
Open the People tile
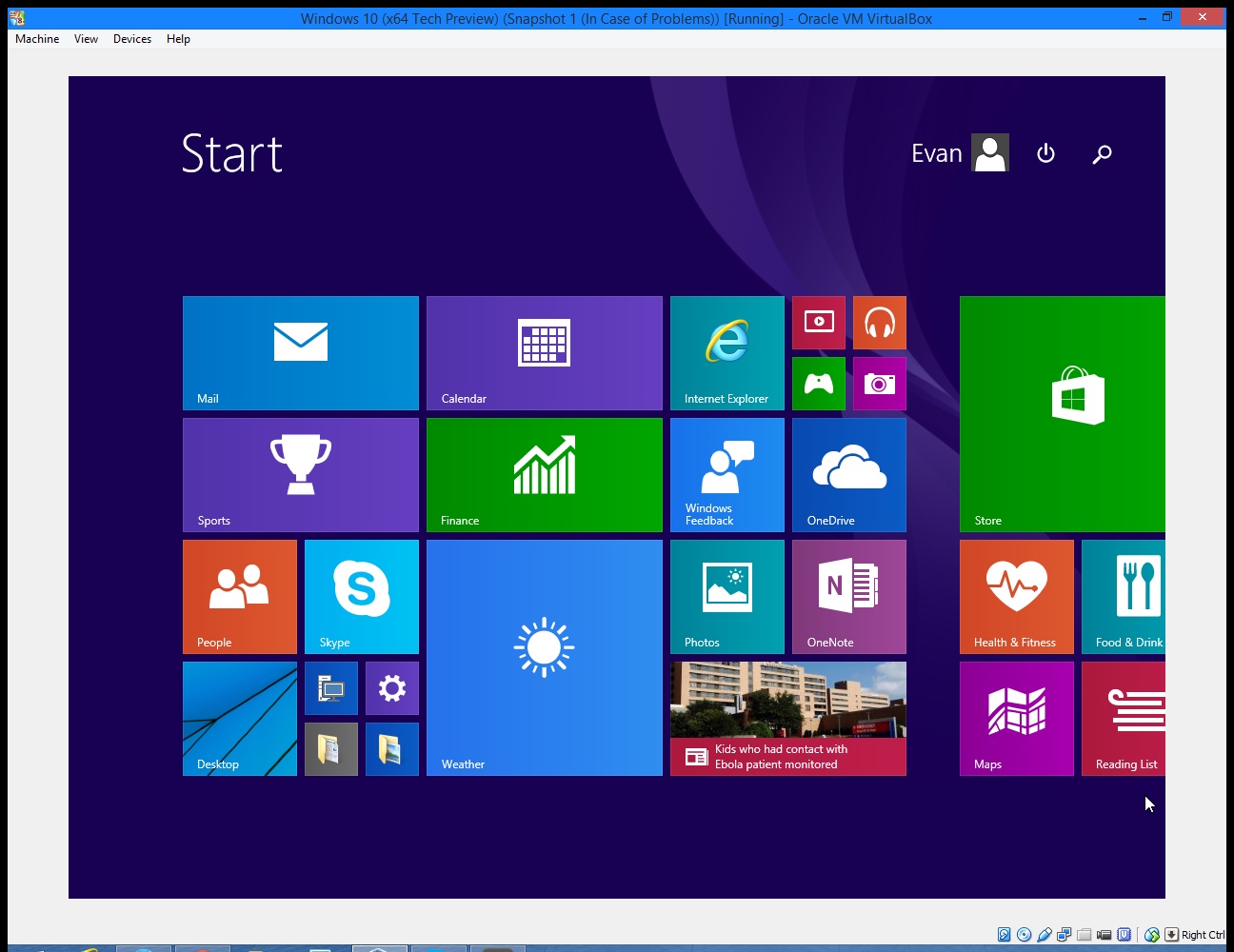[240, 597]
